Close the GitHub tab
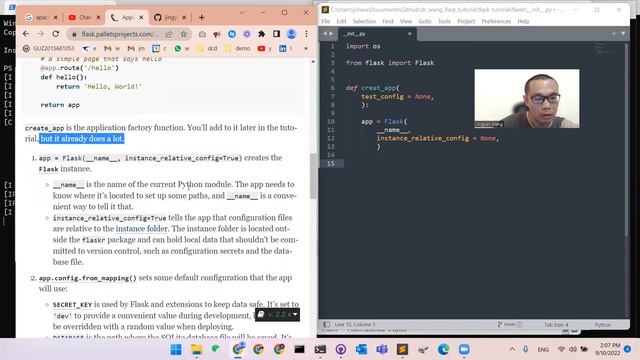Image resolution: width=640 pixels, height=360 pixels. tap(184, 18)
